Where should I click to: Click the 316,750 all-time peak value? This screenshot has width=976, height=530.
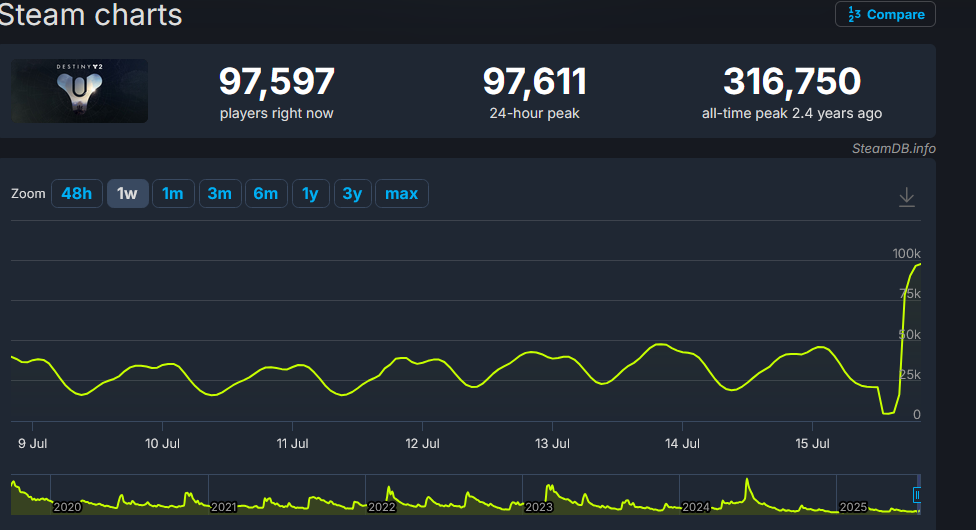[792, 81]
